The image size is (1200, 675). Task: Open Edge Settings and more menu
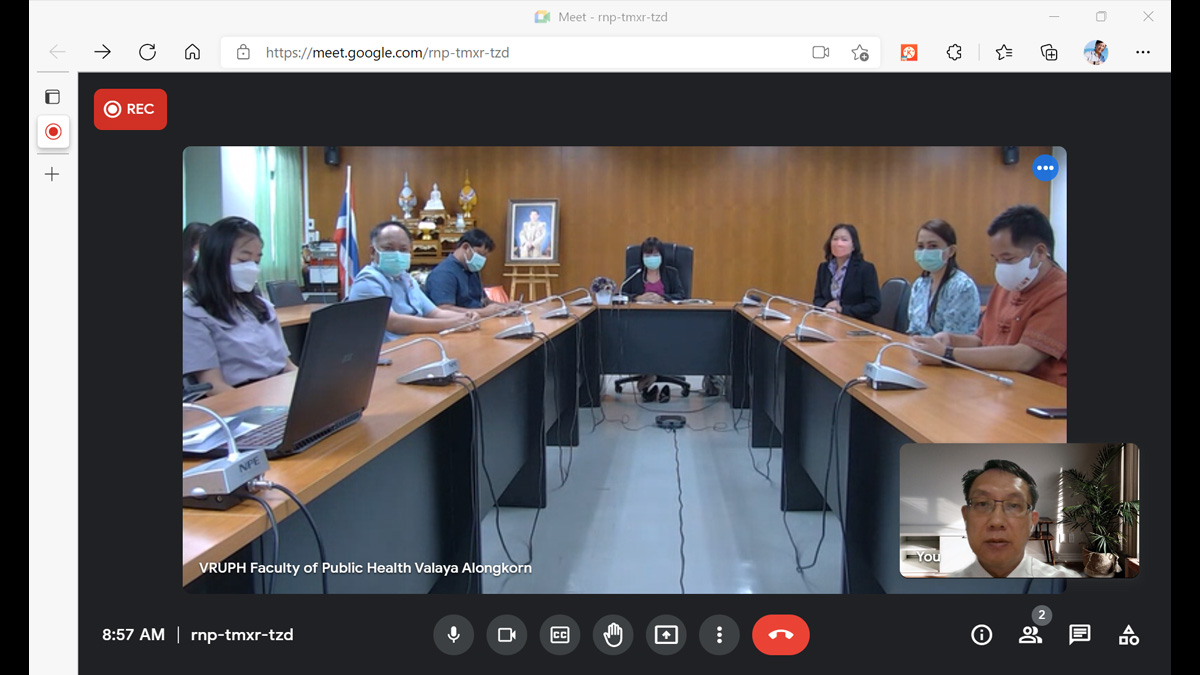pos(1143,53)
